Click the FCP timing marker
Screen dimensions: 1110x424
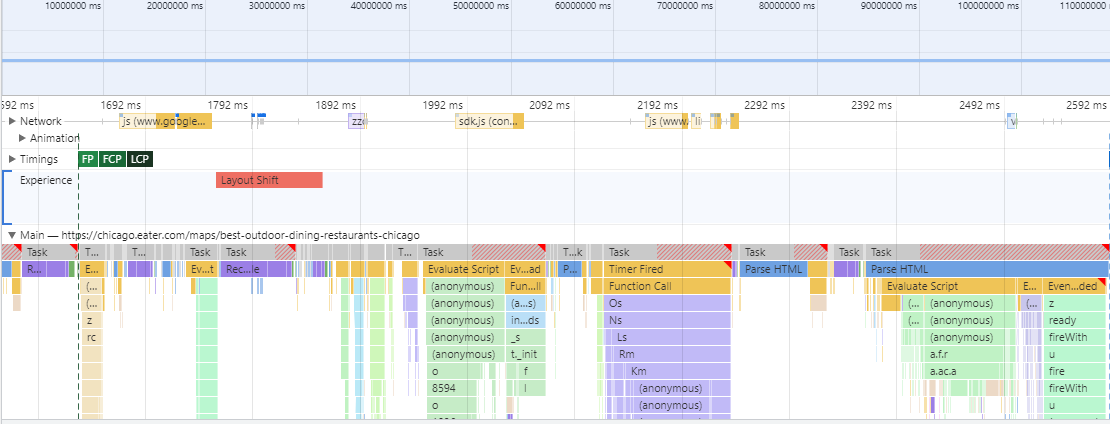click(112, 159)
